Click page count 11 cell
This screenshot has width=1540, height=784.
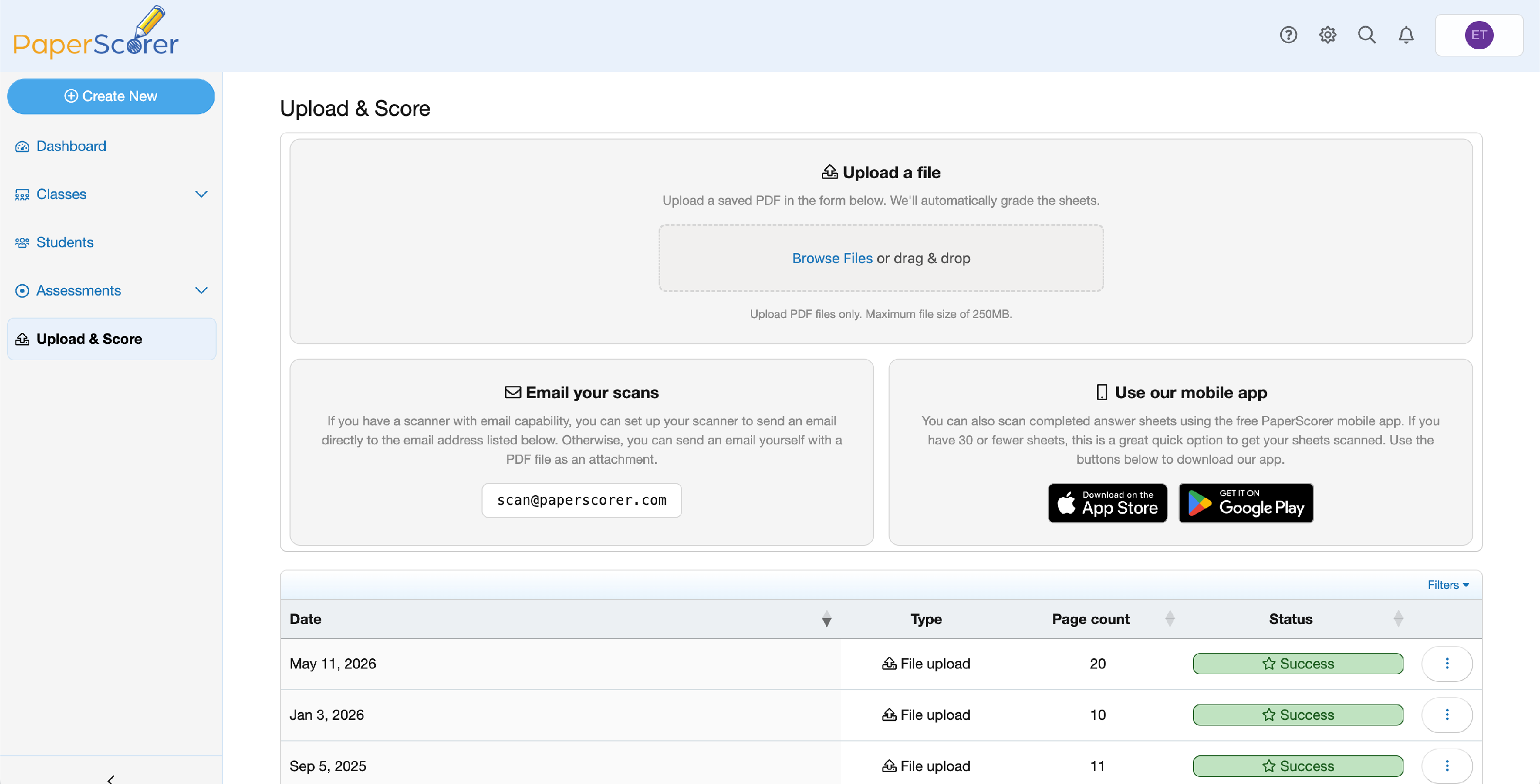click(1098, 766)
